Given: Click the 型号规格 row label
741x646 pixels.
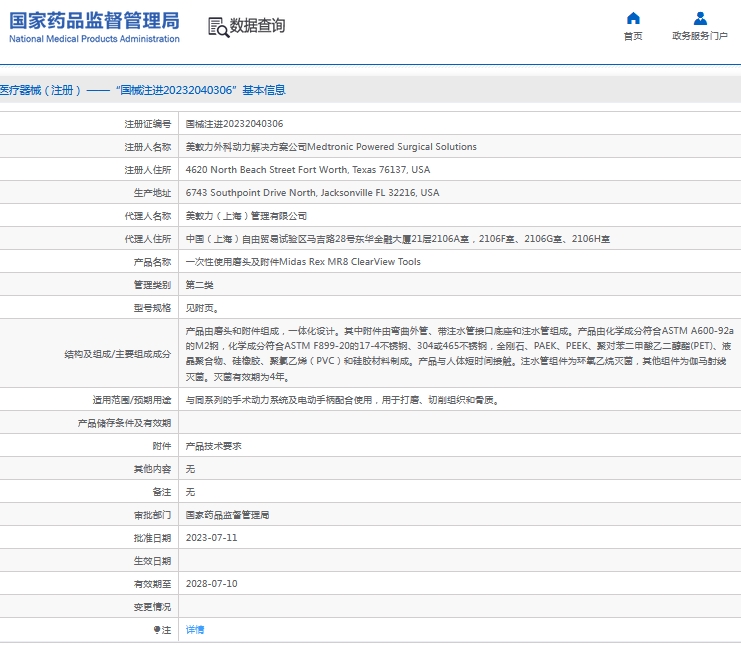Looking at the screenshot, I should (152, 308).
